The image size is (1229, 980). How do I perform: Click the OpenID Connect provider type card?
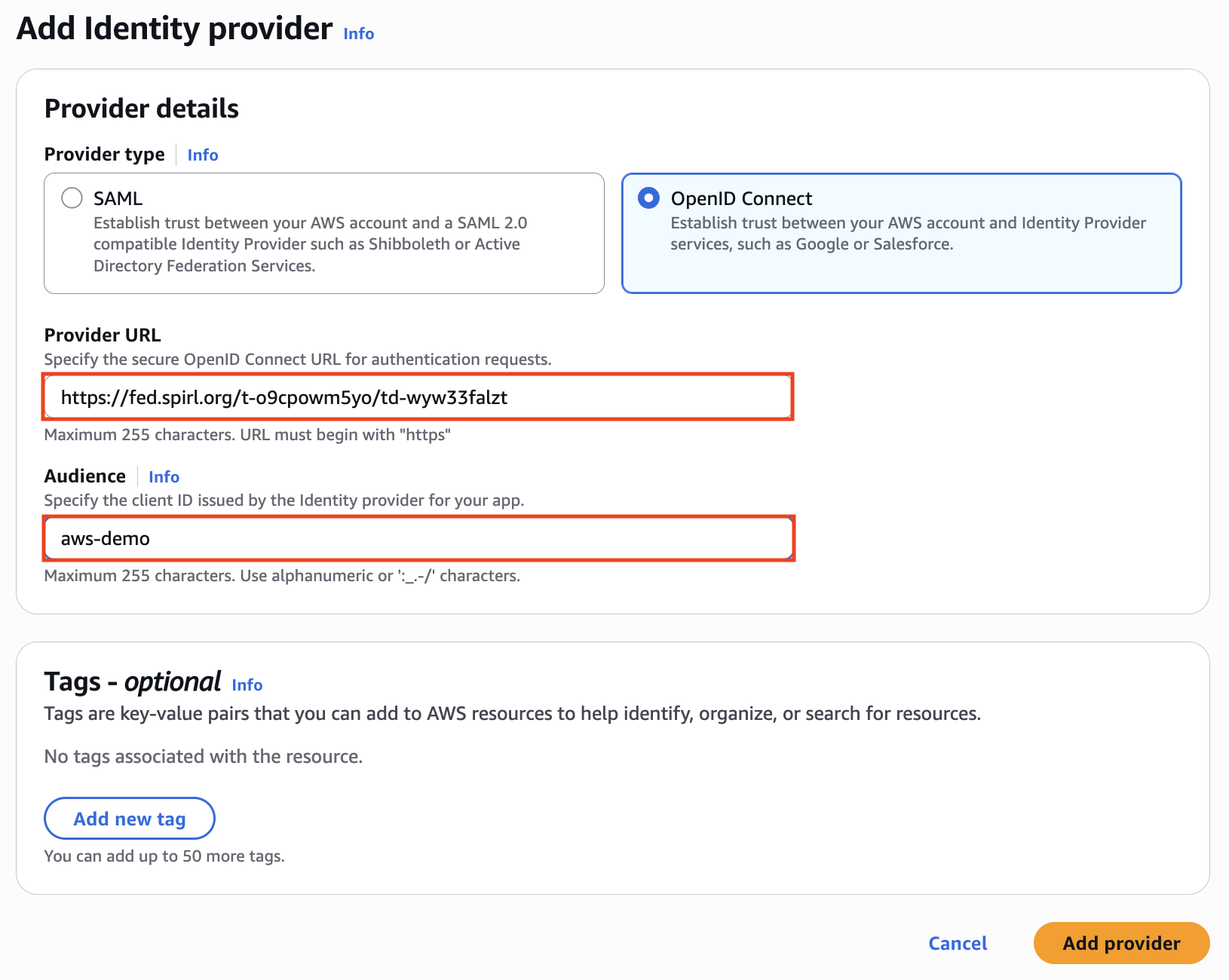click(901, 234)
